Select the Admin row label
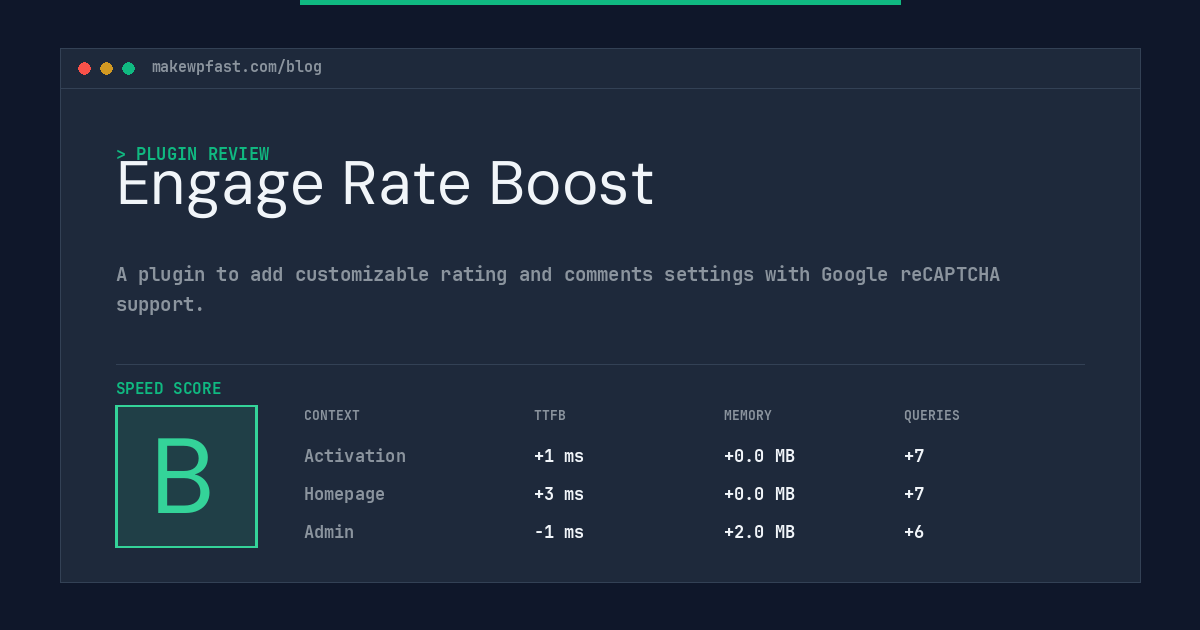The image size is (1200, 630). pyautogui.click(x=329, y=532)
